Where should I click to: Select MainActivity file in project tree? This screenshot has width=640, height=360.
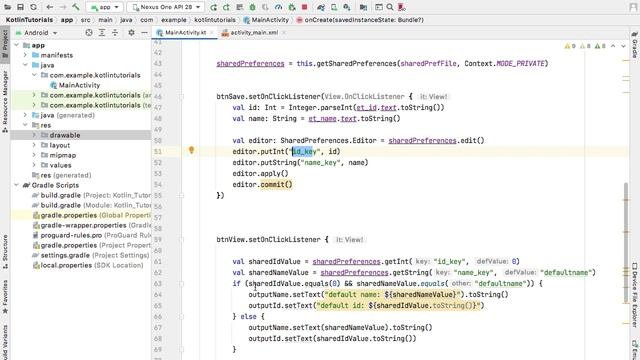point(75,85)
